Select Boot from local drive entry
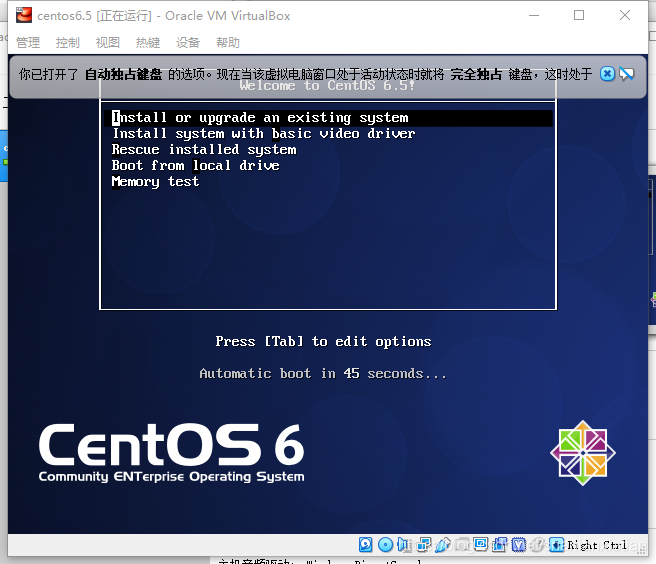 click(x=195, y=165)
